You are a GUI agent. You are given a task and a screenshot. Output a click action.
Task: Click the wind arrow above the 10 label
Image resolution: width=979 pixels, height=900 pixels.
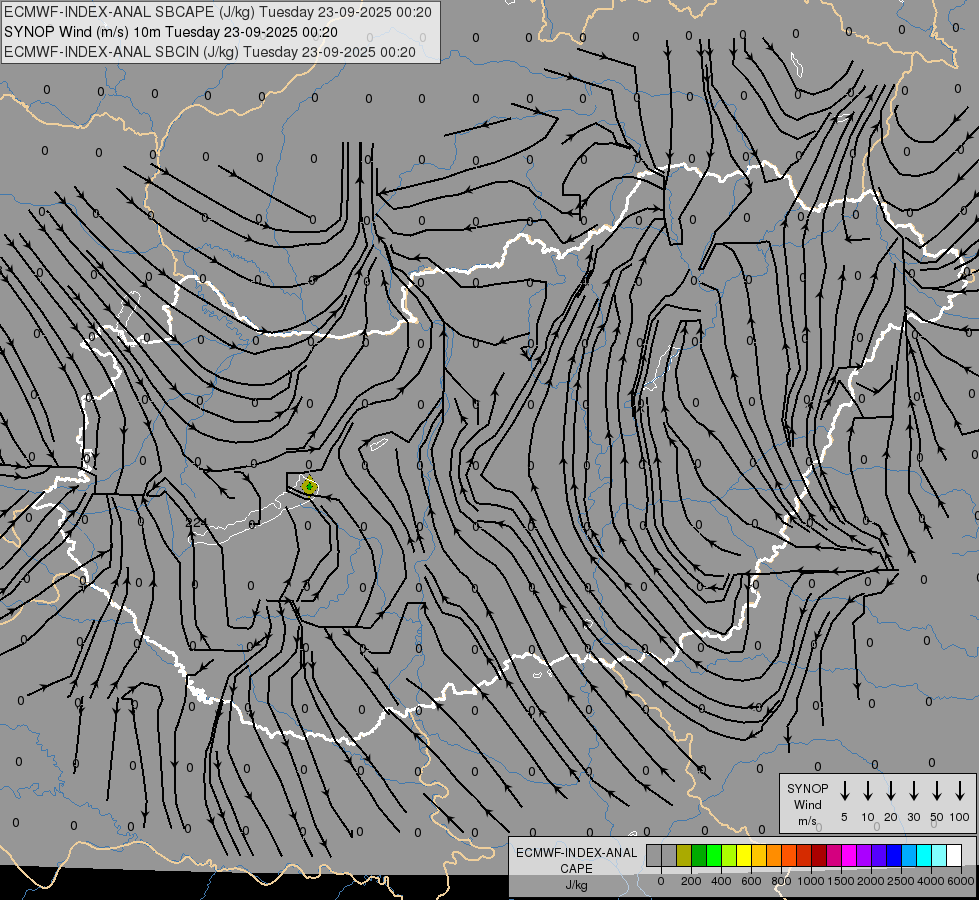click(x=867, y=791)
